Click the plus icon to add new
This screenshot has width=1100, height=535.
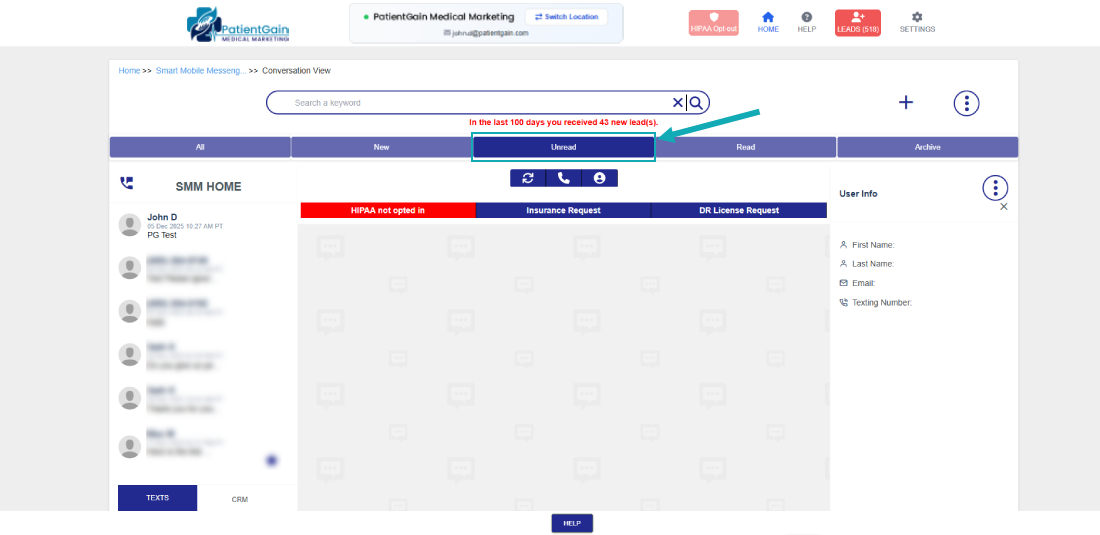pyautogui.click(x=906, y=102)
